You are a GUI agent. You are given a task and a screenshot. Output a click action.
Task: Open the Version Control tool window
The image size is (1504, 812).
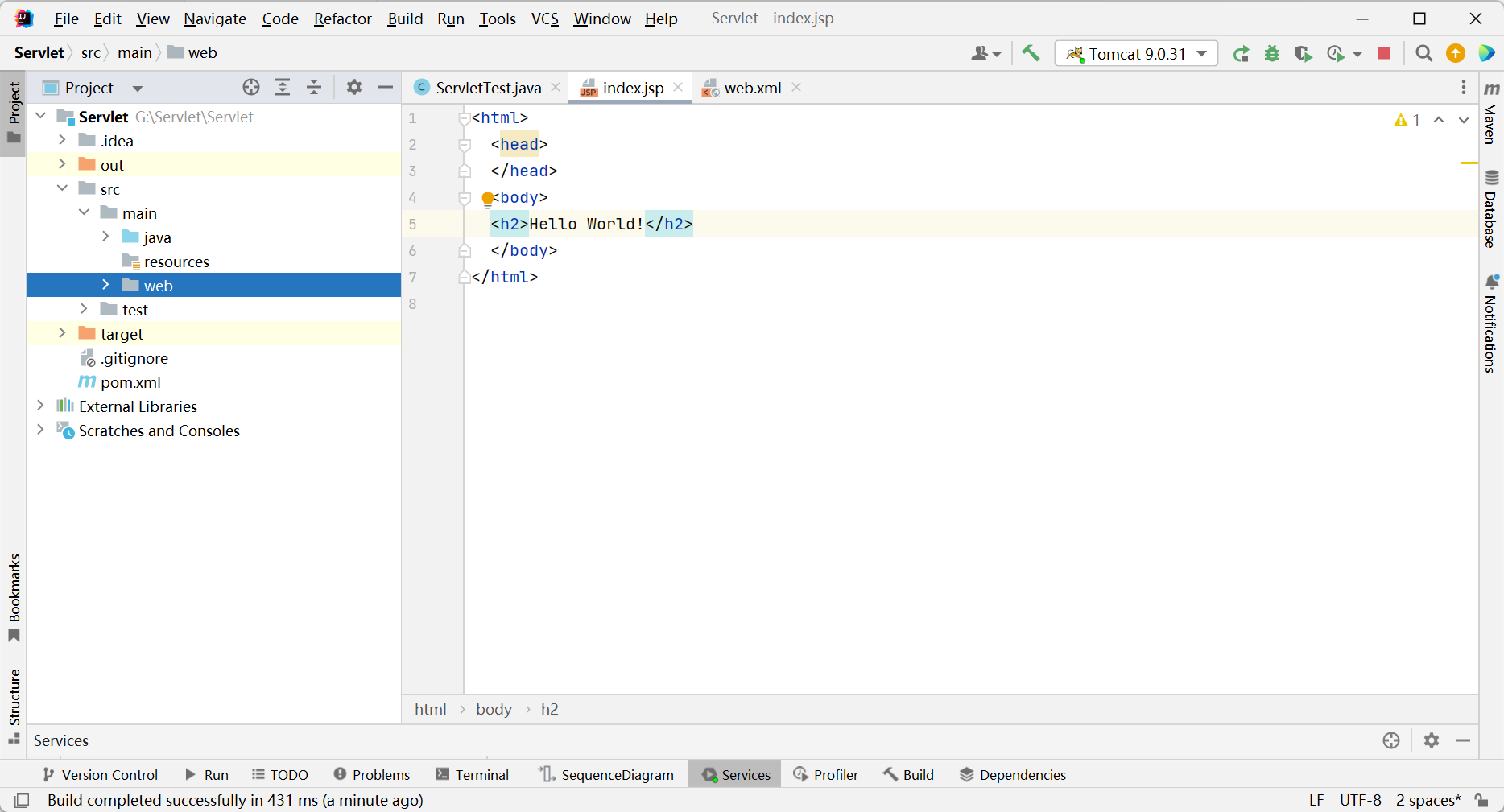click(101, 775)
